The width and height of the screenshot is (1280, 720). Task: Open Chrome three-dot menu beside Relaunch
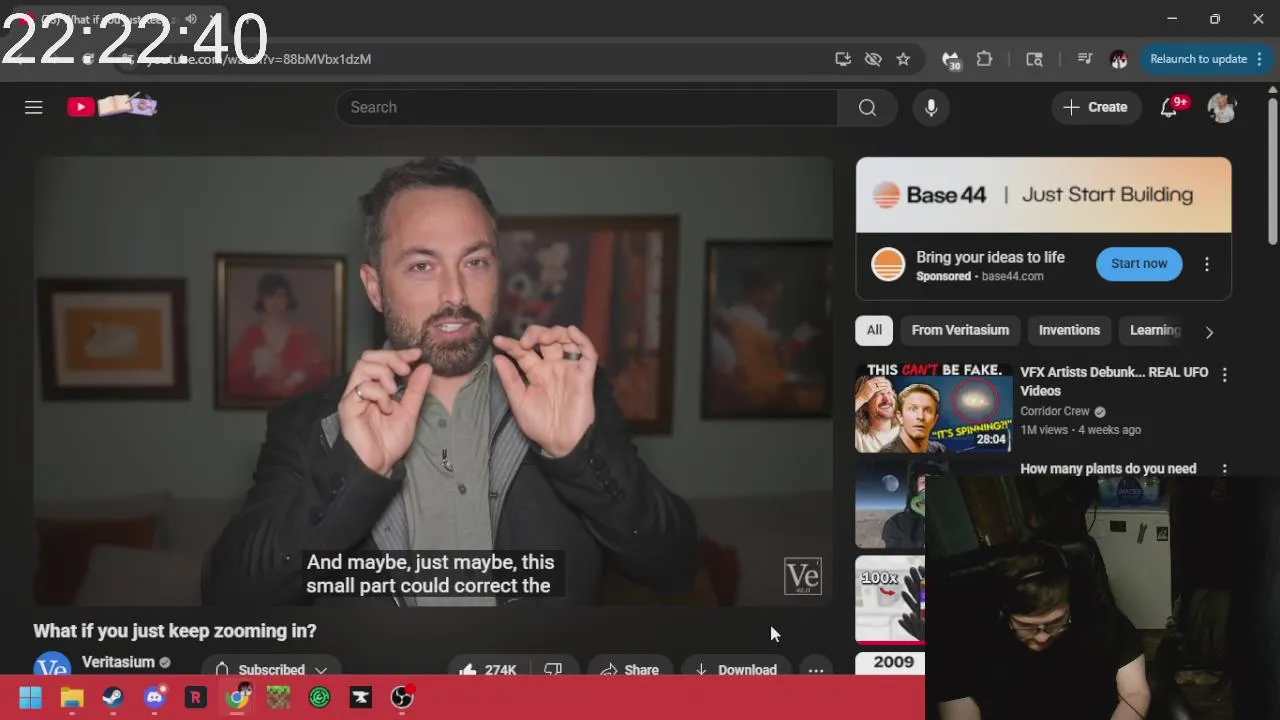pos(1260,59)
